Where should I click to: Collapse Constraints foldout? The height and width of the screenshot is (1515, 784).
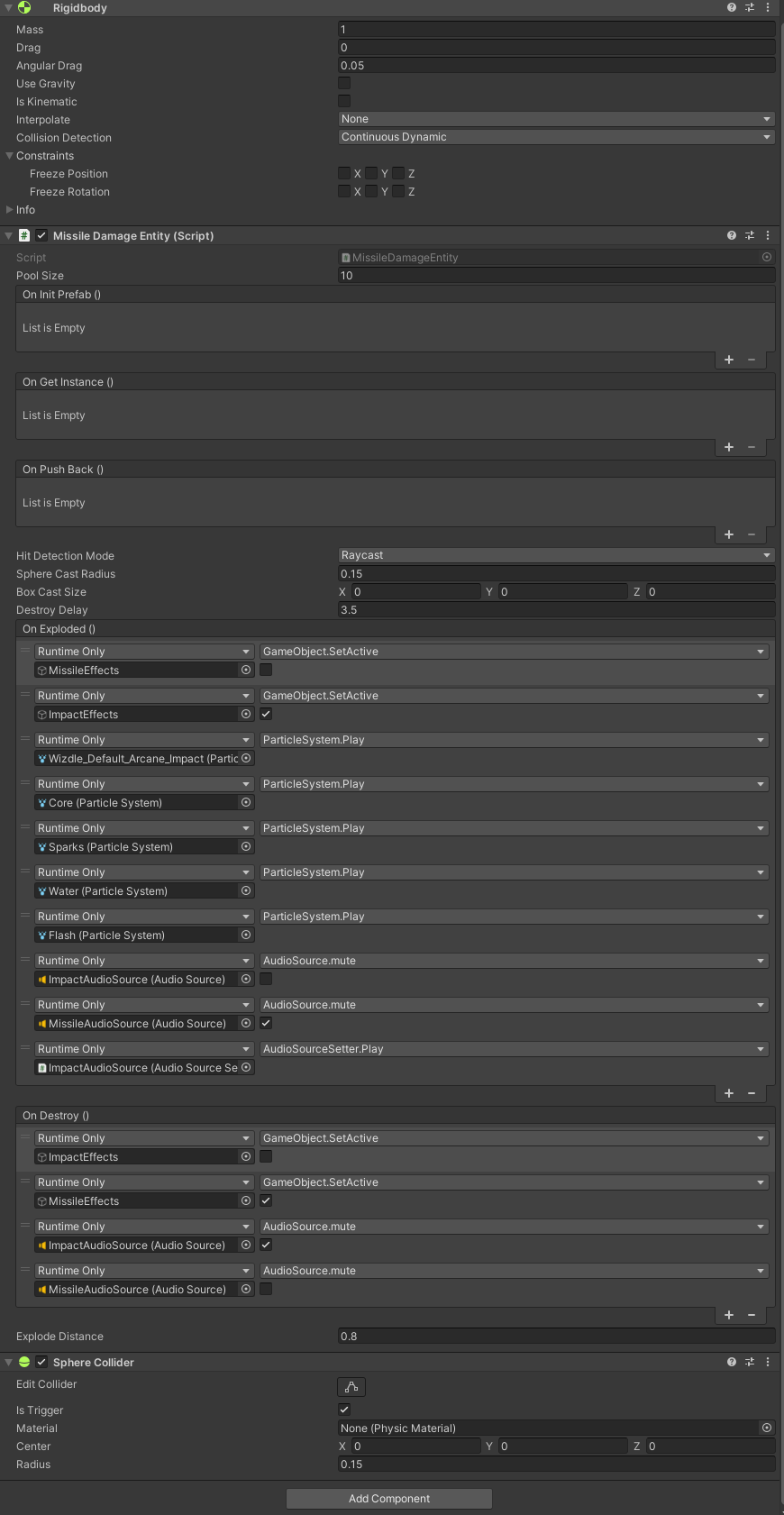(9, 155)
